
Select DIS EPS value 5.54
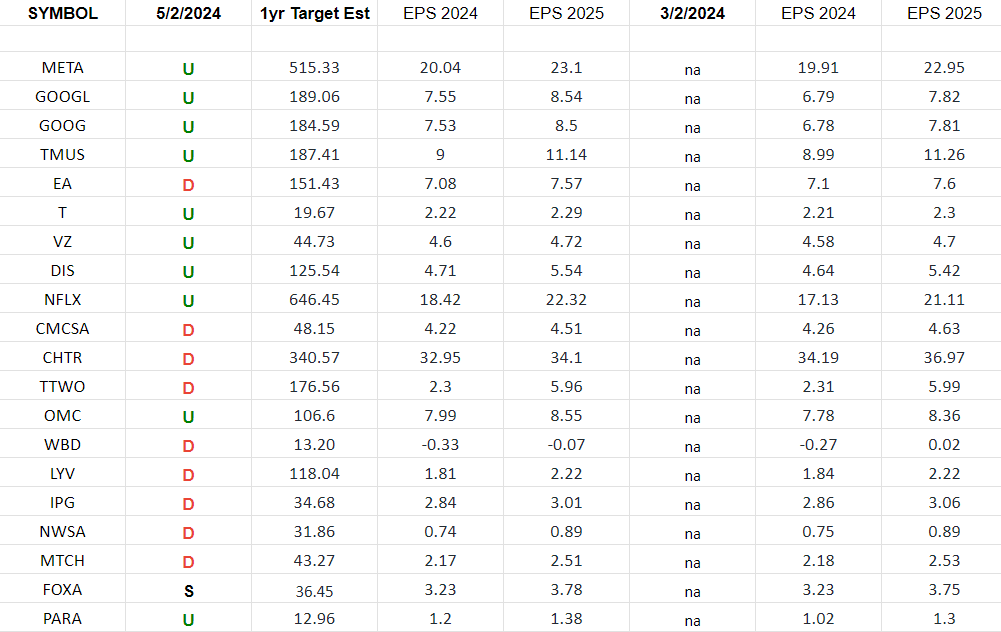coord(566,271)
